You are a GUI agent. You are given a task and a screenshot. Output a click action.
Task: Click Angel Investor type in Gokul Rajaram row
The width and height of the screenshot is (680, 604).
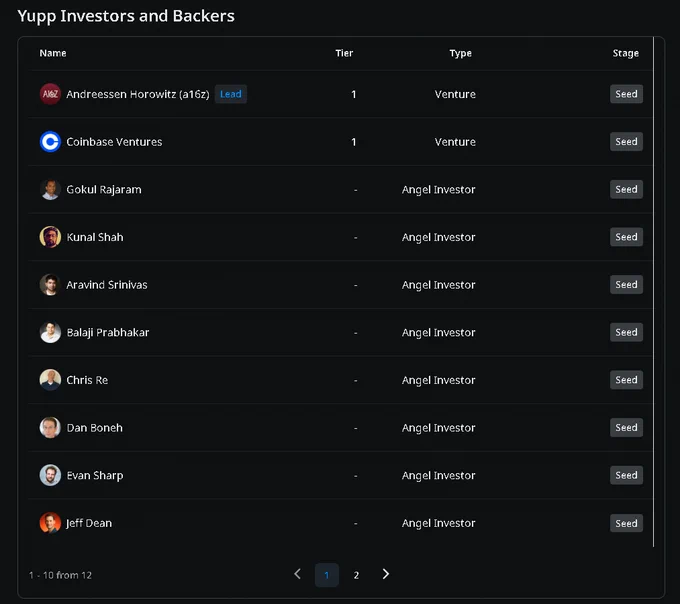[x=438, y=190]
